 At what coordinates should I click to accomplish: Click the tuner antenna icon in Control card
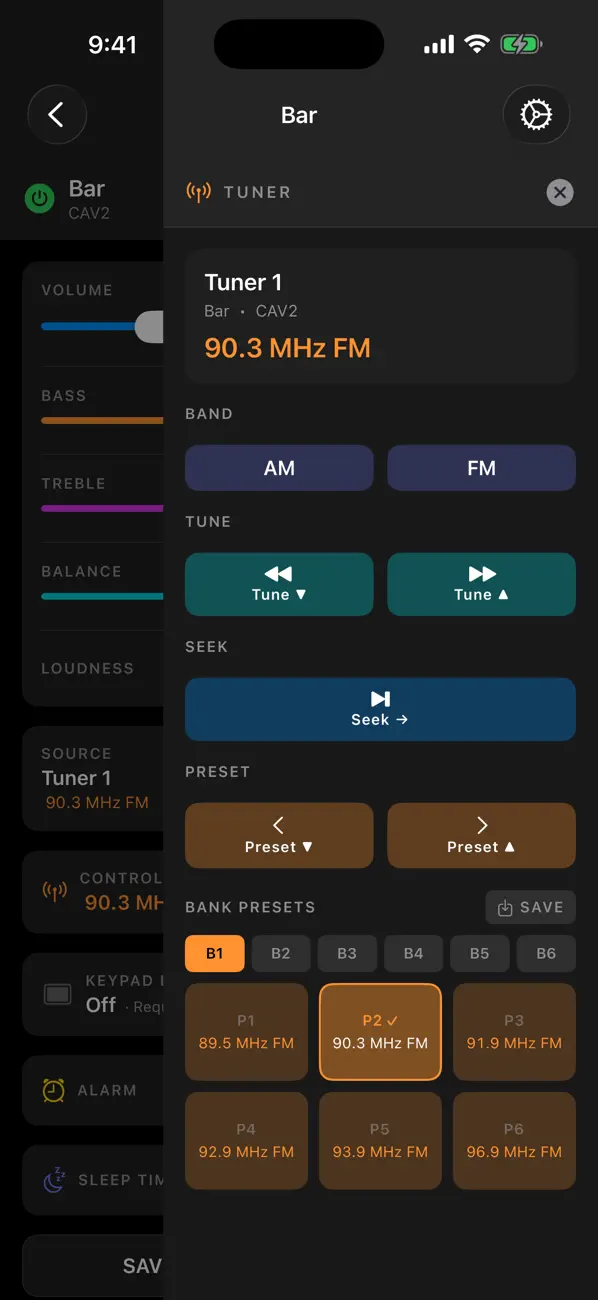55,891
